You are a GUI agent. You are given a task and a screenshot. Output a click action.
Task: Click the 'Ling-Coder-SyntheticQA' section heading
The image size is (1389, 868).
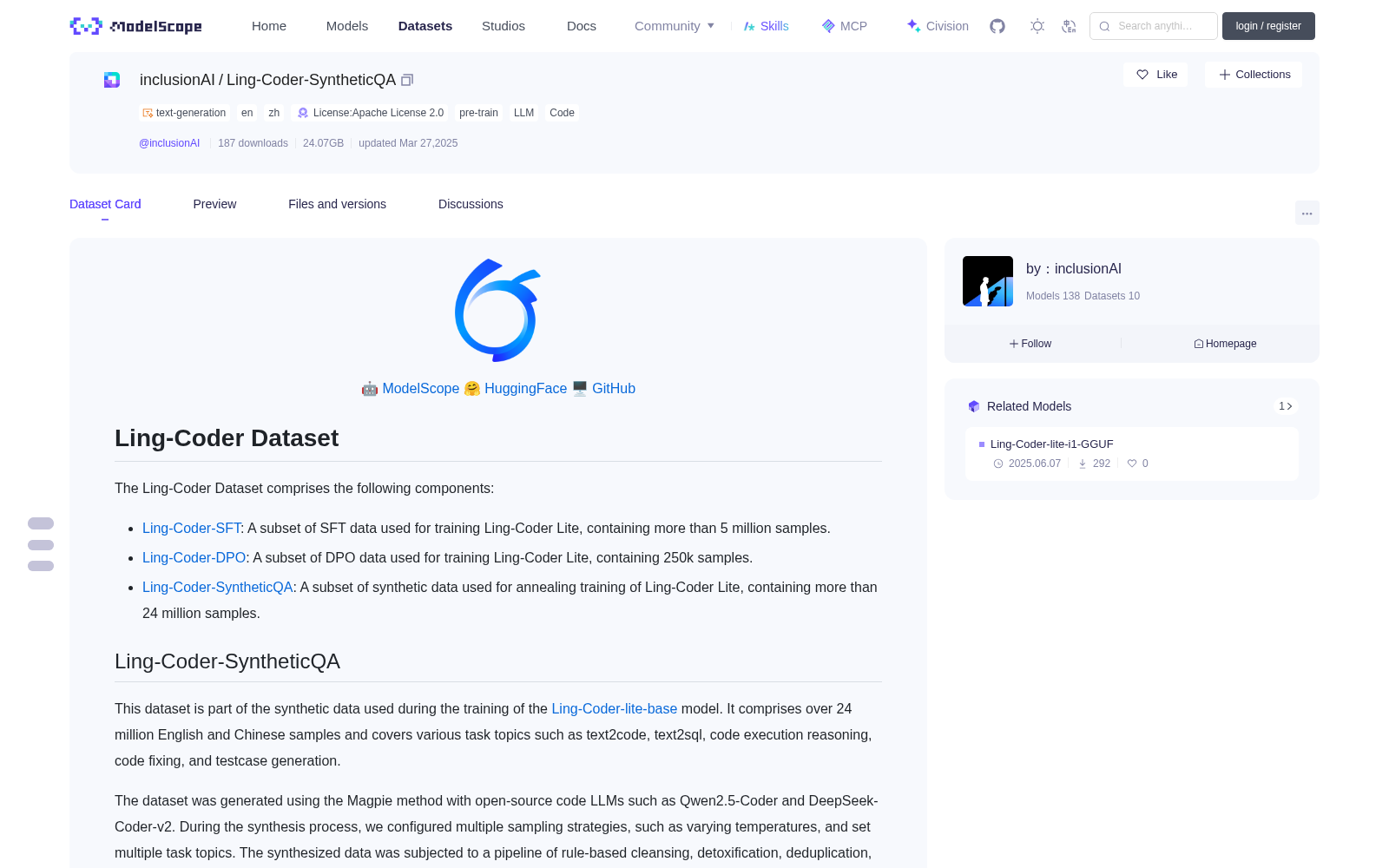tap(227, 661)
